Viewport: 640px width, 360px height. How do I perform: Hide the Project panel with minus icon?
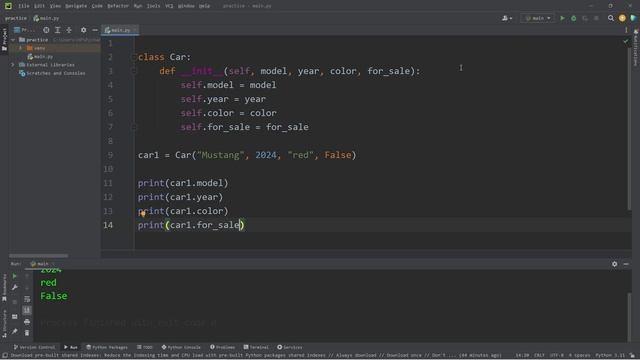[x=95, y=30]
